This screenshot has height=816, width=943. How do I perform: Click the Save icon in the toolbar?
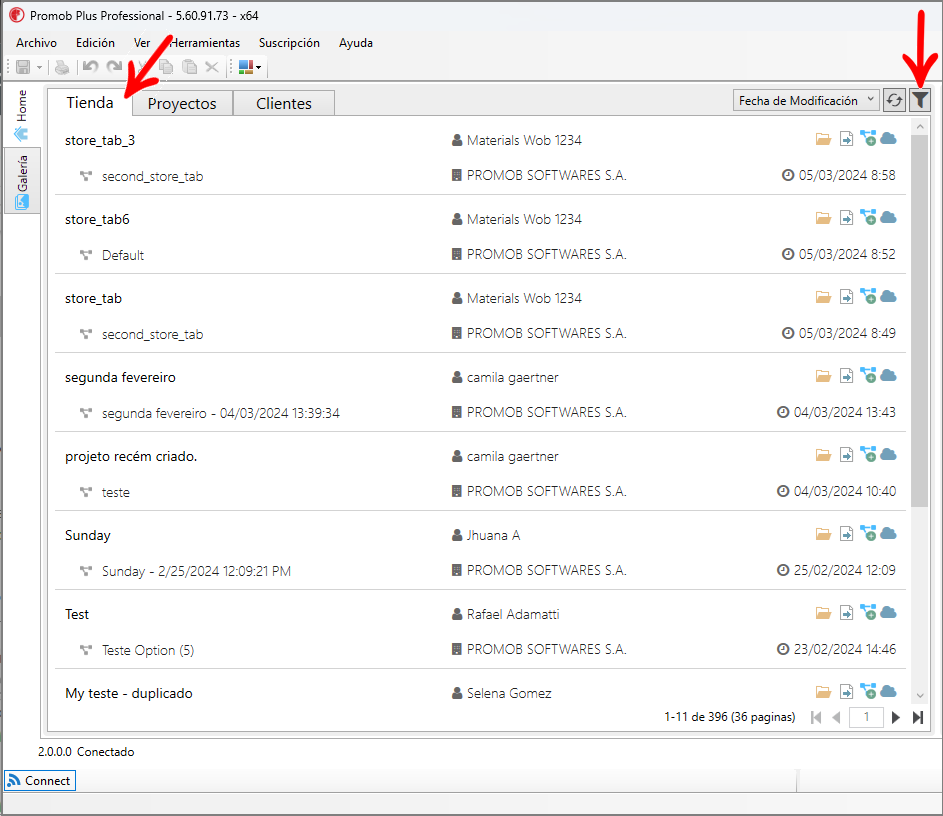pos(23,67)
